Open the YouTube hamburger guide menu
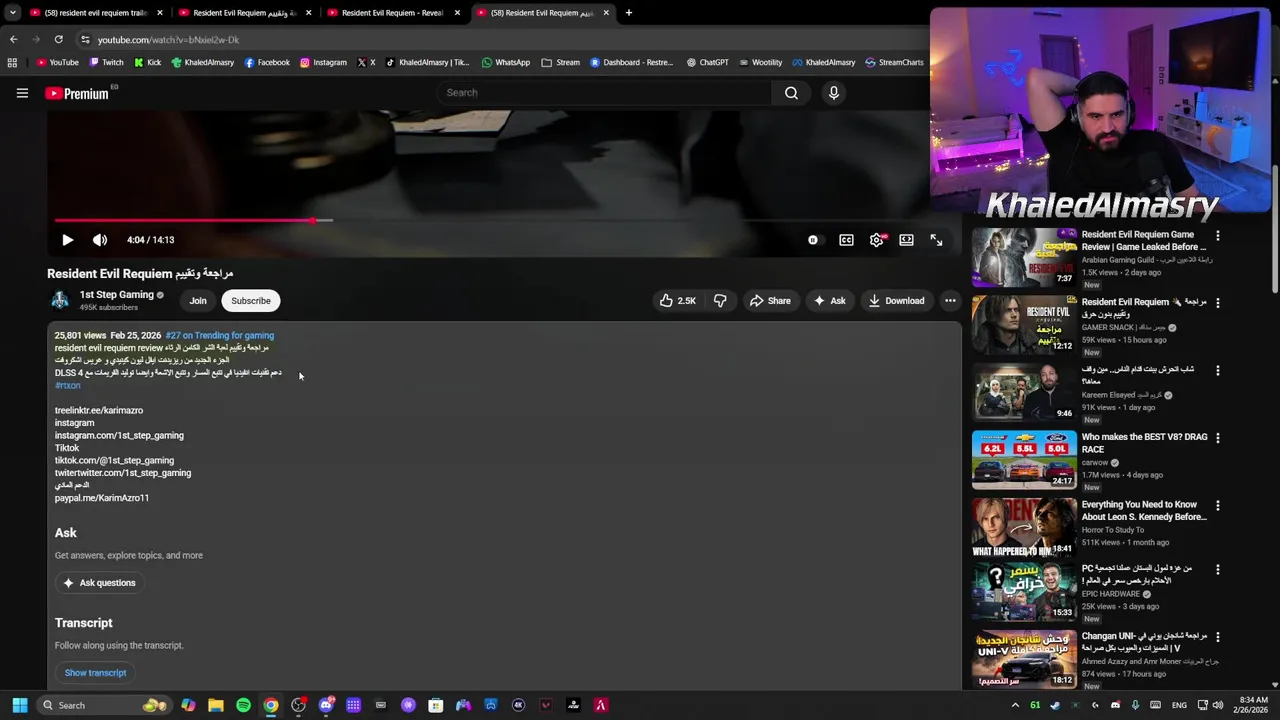 click(x=22, y=93)
